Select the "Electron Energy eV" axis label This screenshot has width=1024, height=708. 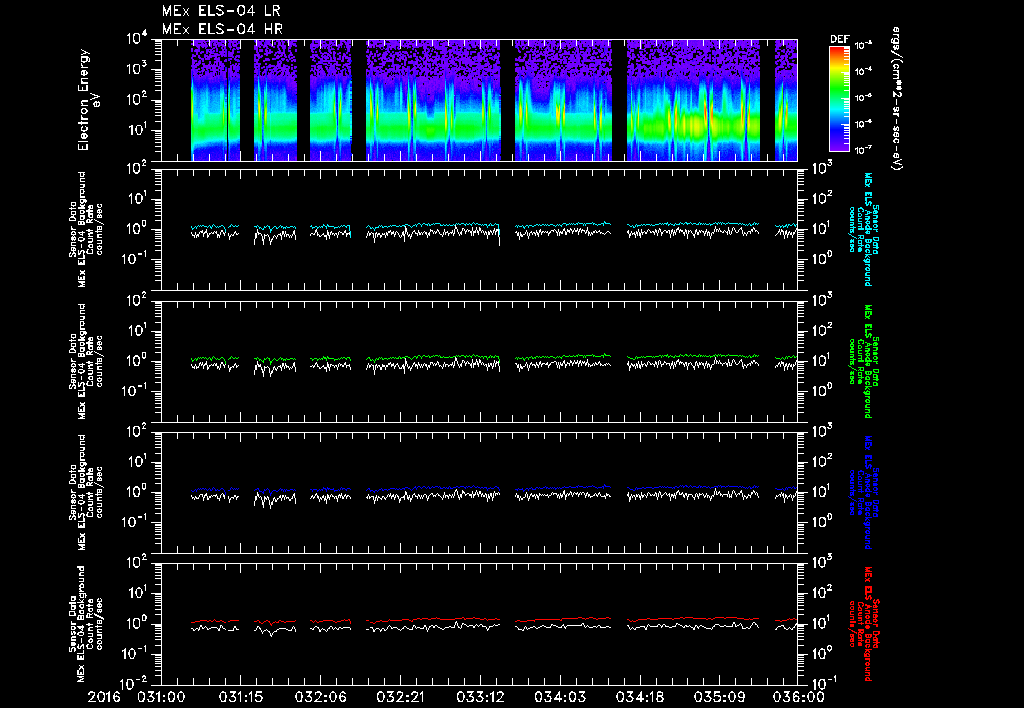(x=88, y=100)
